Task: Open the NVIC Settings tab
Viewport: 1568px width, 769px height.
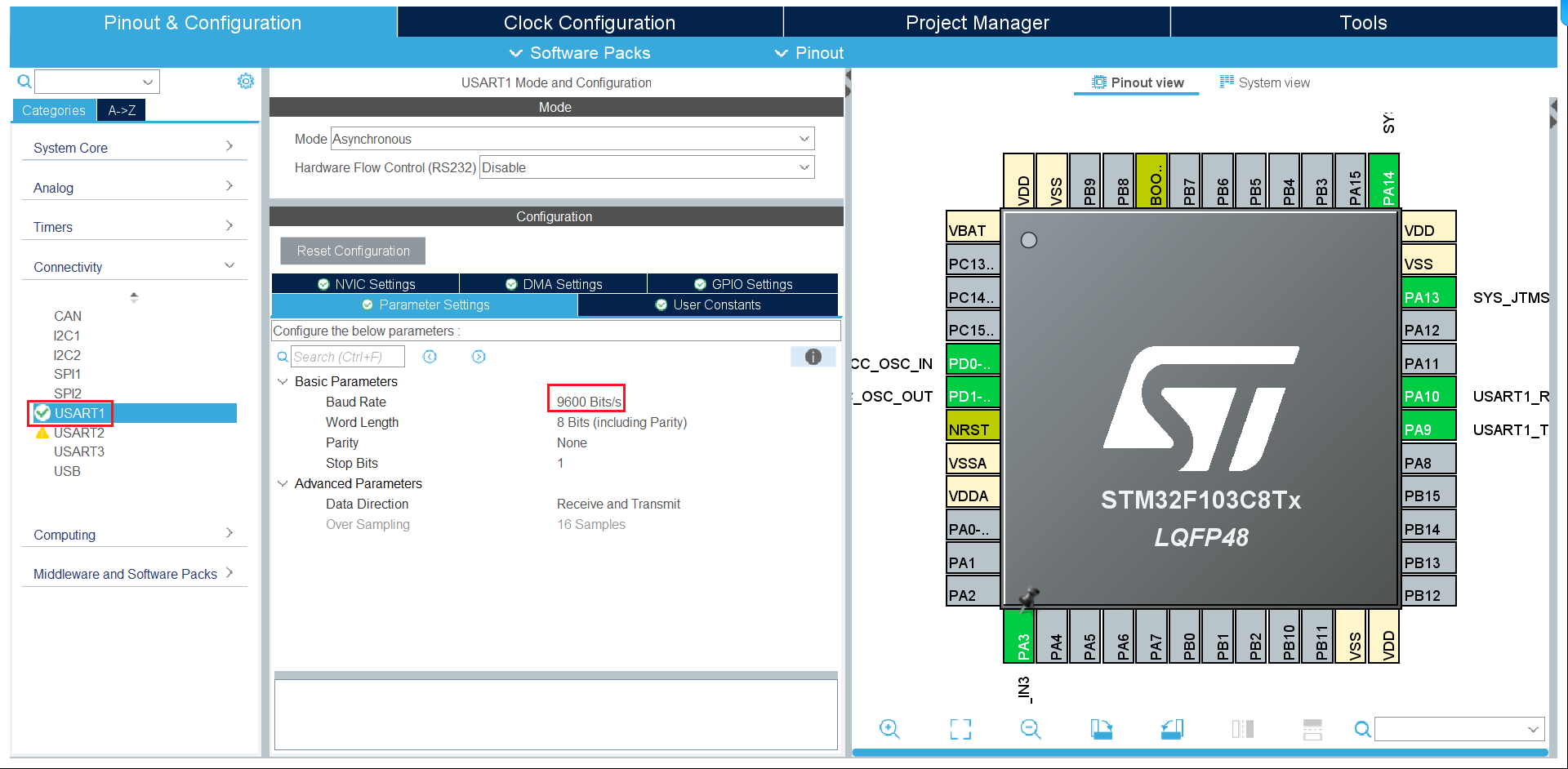Action: tap(366, 284)
